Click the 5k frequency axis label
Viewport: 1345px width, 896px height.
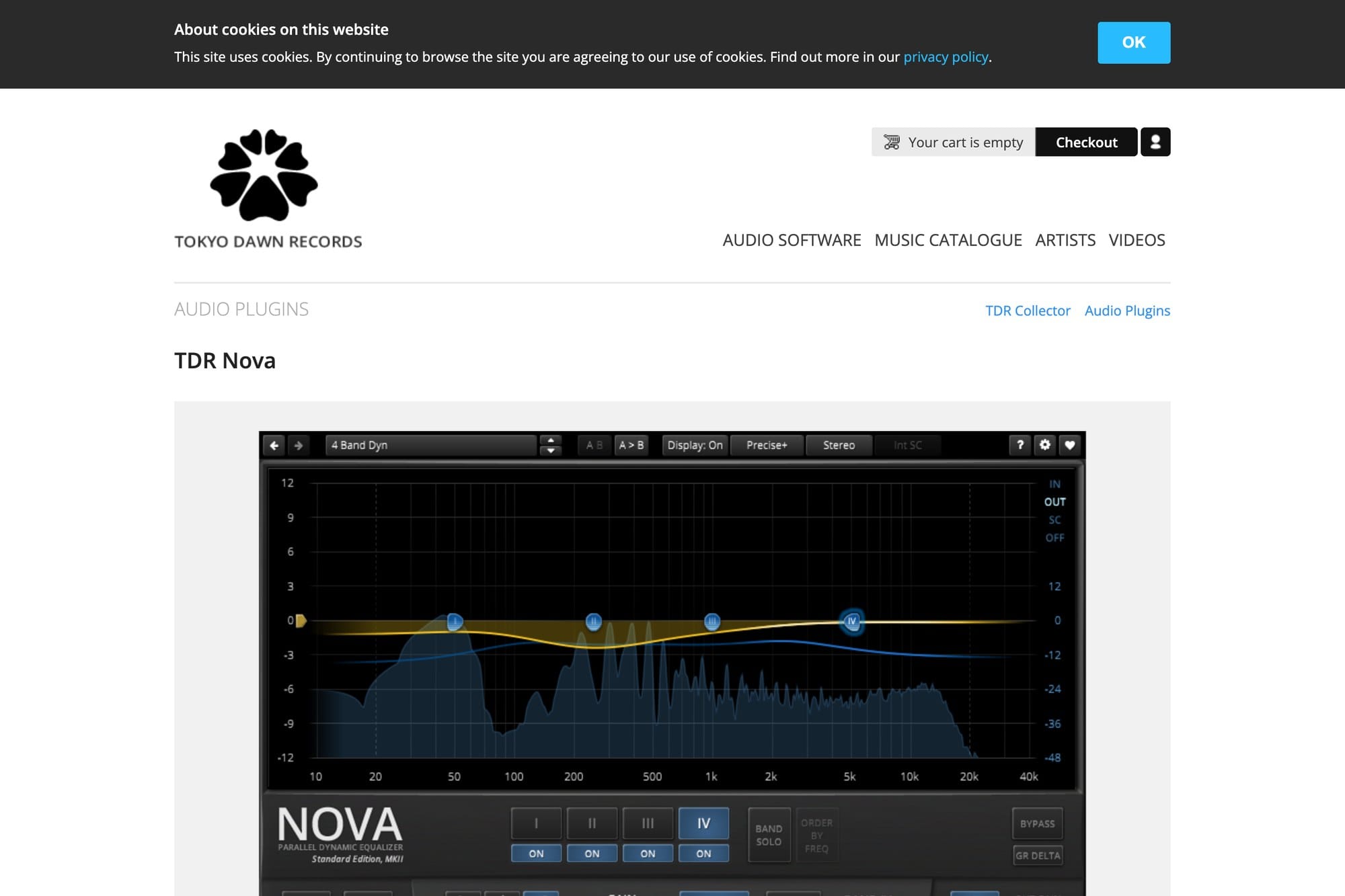point(850,777)
